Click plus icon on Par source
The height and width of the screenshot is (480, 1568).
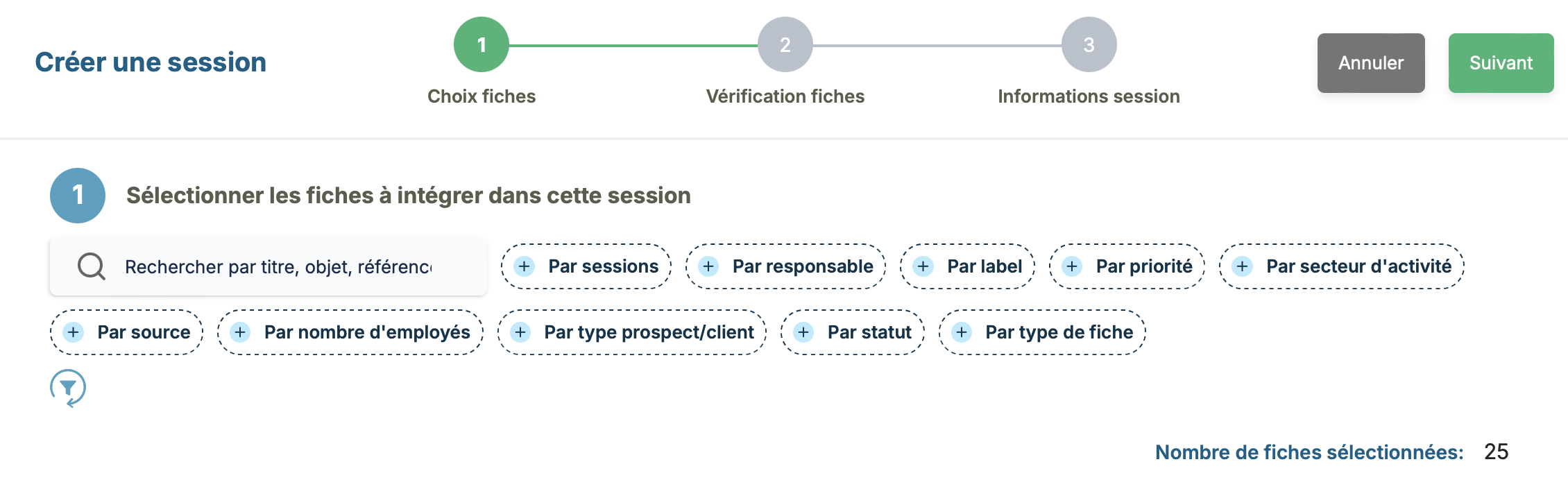point(74,332)
